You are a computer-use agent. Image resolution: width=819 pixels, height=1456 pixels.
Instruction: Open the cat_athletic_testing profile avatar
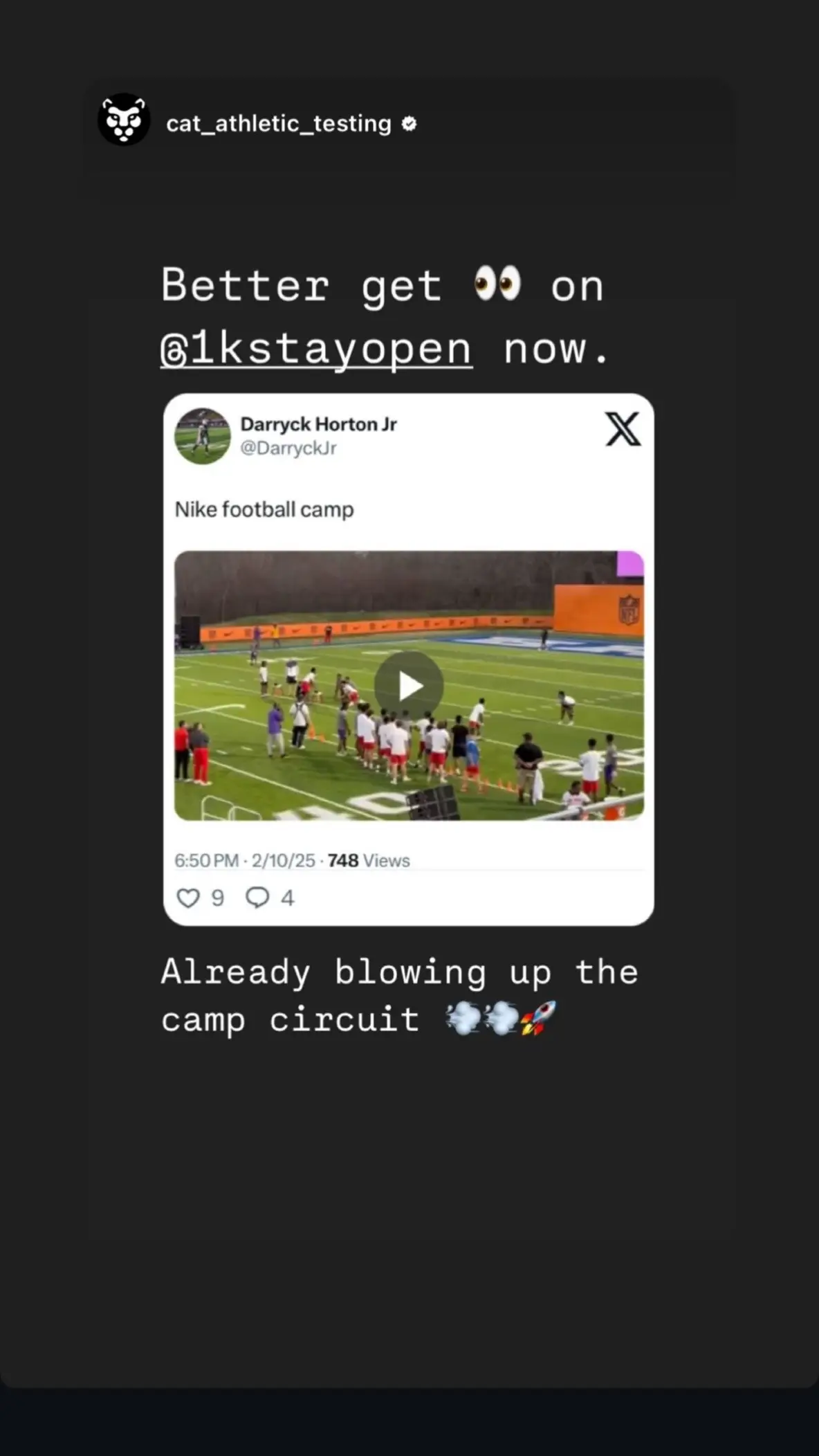[x=124, y=119]
